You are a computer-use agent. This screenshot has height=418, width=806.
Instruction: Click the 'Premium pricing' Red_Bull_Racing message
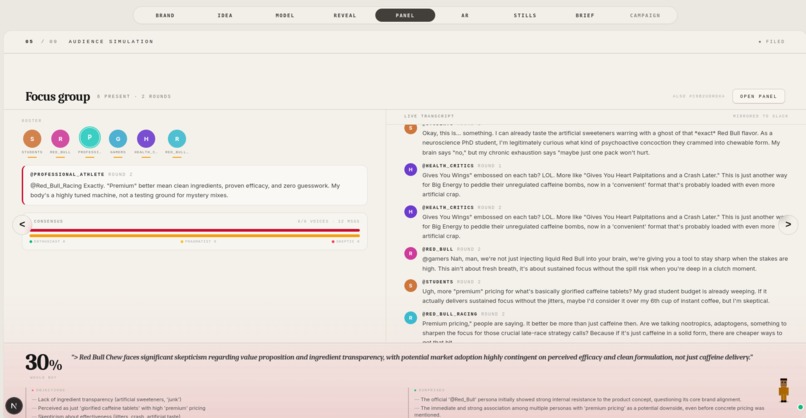pyautogui.click(x=604, y=331)
